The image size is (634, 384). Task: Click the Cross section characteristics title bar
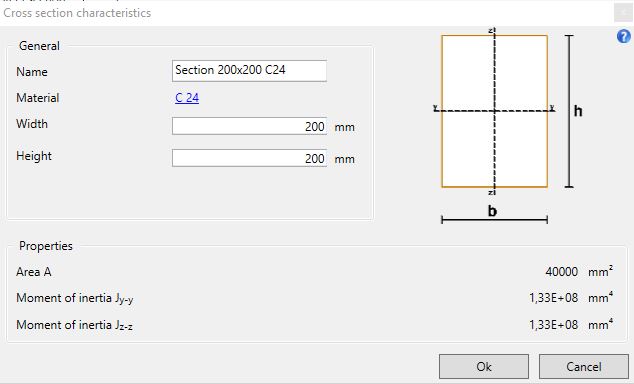(x=307, y=13)
